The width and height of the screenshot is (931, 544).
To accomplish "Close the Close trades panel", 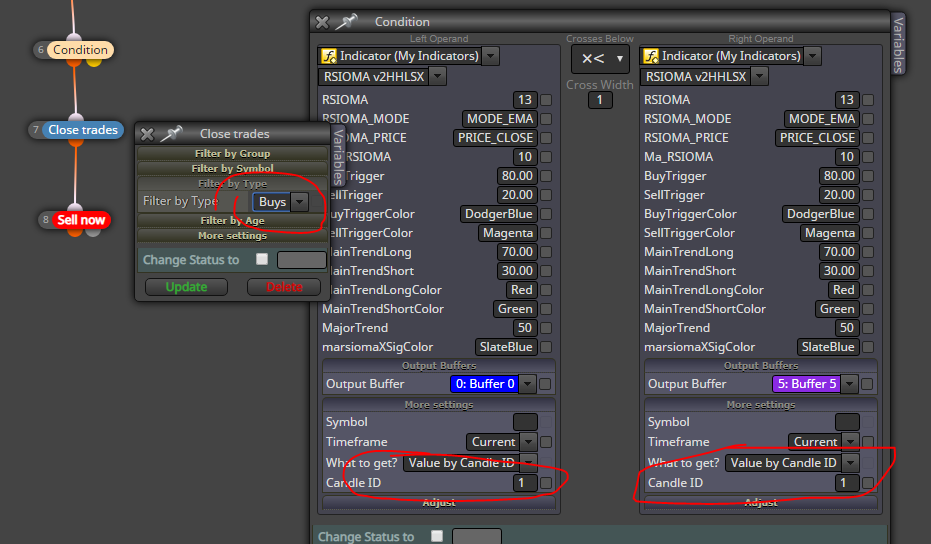I will click(147, 134).
